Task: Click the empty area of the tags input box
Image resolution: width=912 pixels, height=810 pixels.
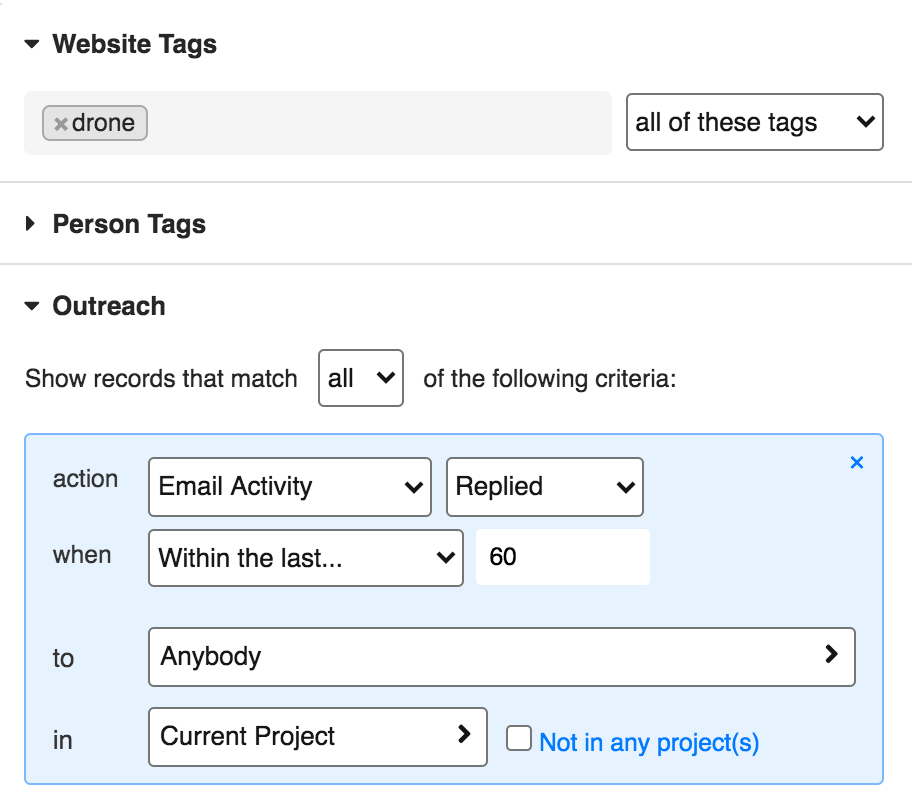Action: [380, 124]
